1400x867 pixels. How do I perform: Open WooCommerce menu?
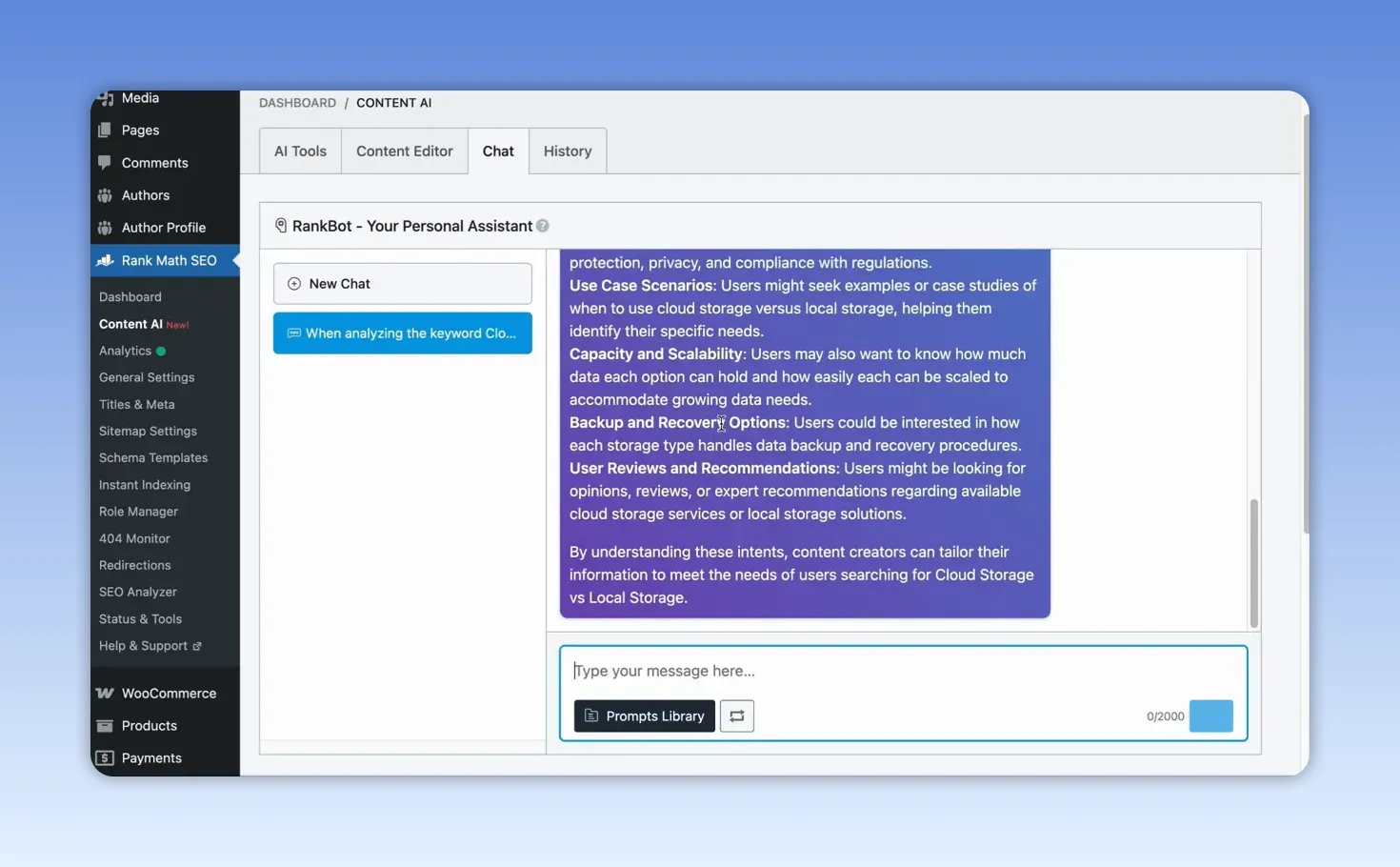(165, 694)
